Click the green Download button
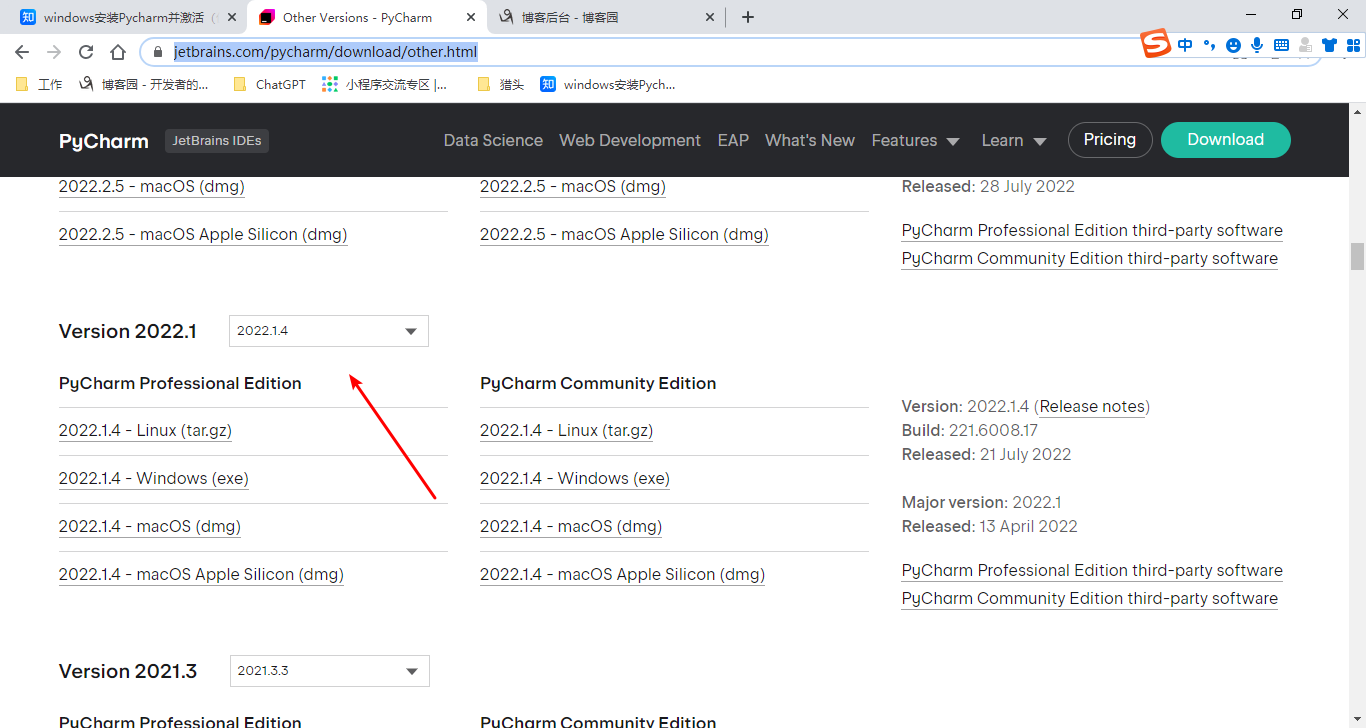Image resolution: width=1366 pixels, height=728 pixels. pyautogui.click(x=1226, y=140)
